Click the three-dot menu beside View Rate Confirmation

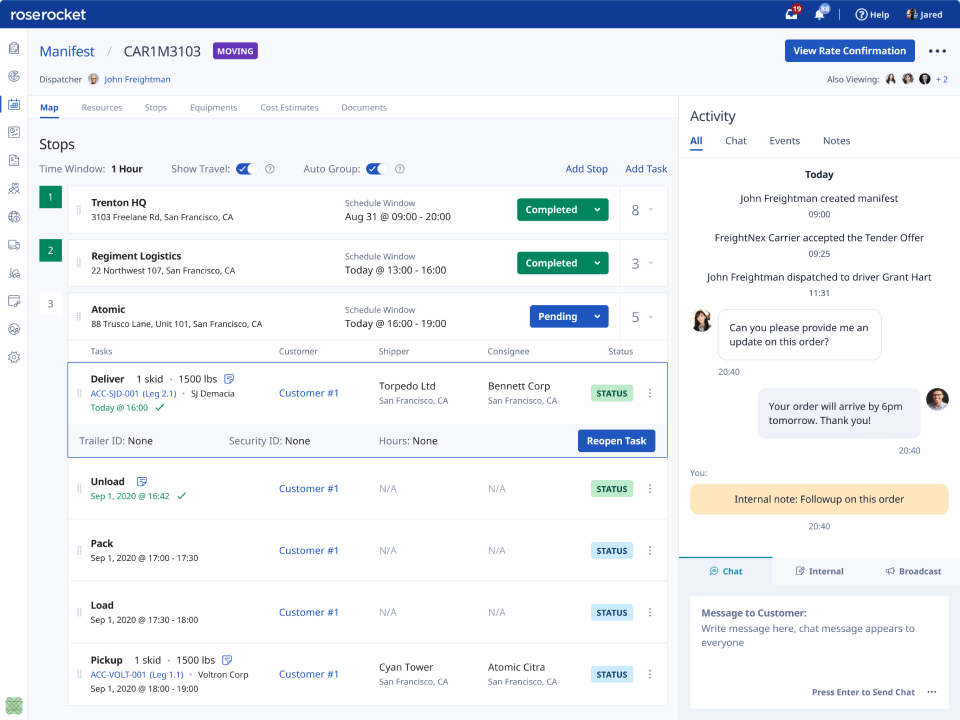pyautogui.click(x=936, y=50)
